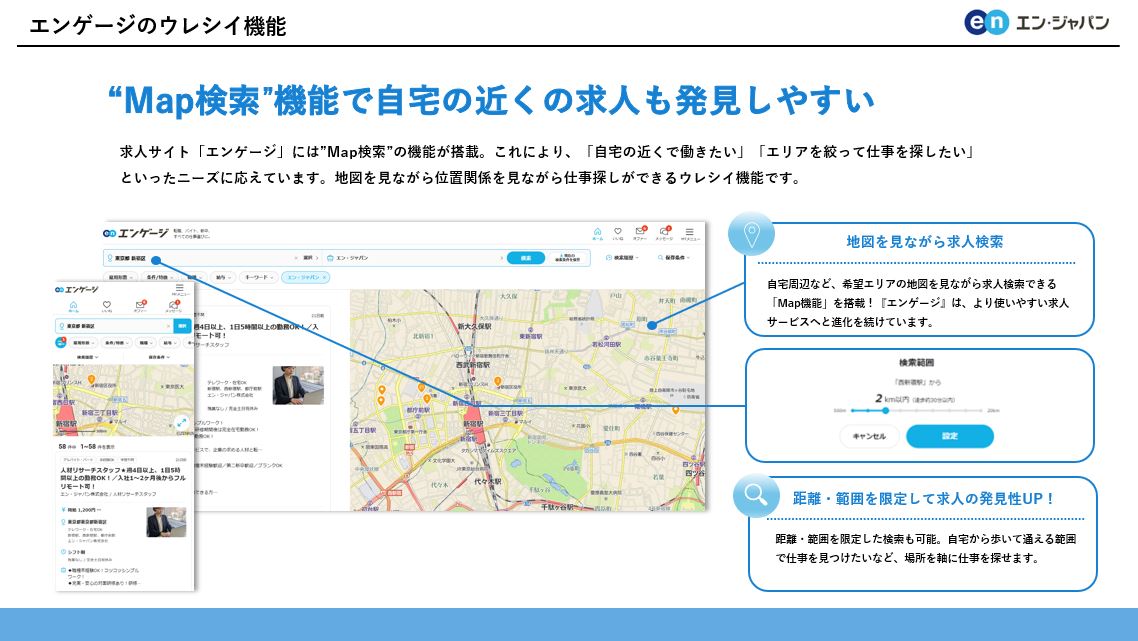Viewport: 1138px width, 641px height.
Task: Open the 人材リサーチスタッフ job title in mobile view
Action: point(122,478)
